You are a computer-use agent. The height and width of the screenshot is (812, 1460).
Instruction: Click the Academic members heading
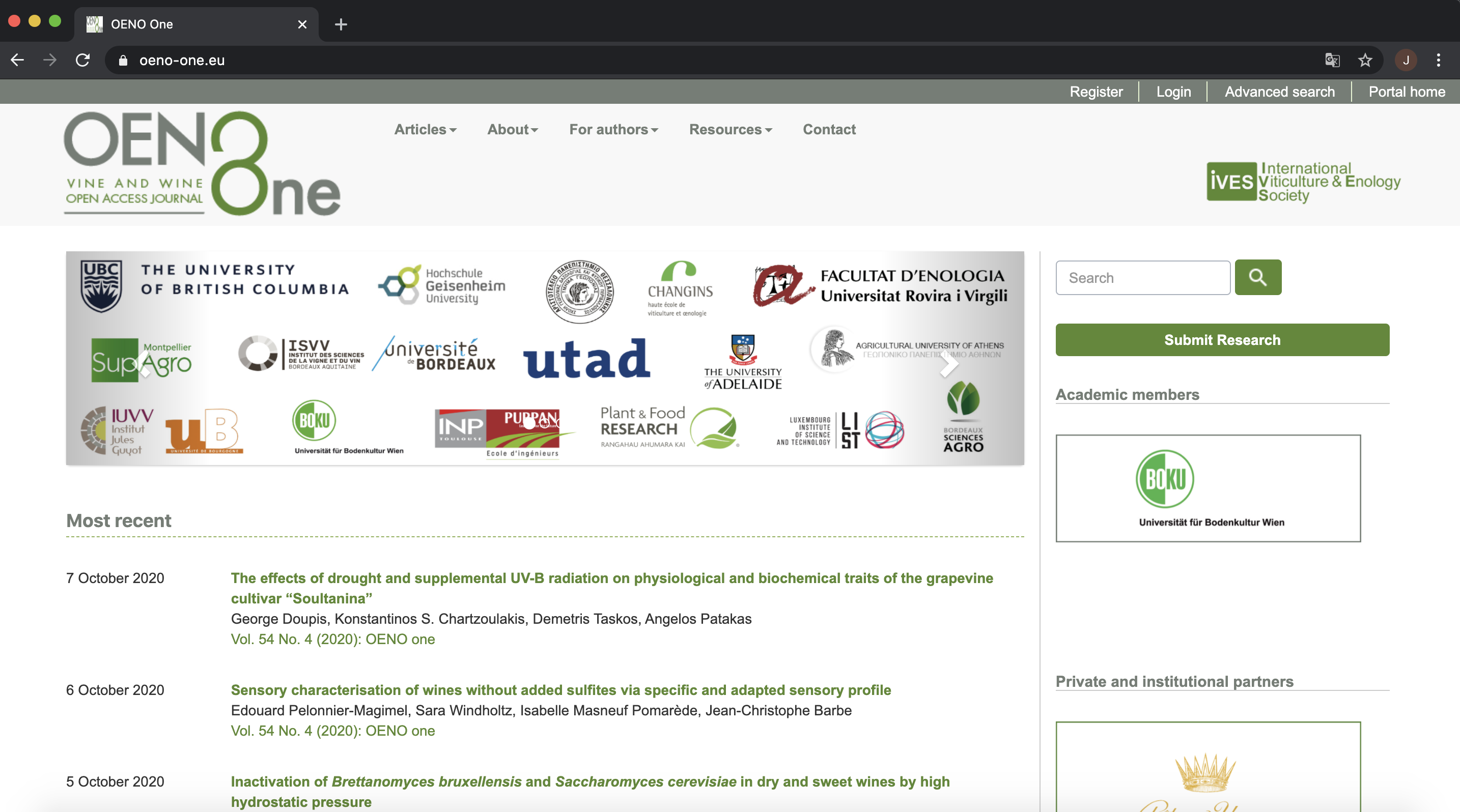pyautogui.click(x=1127, y=394)
